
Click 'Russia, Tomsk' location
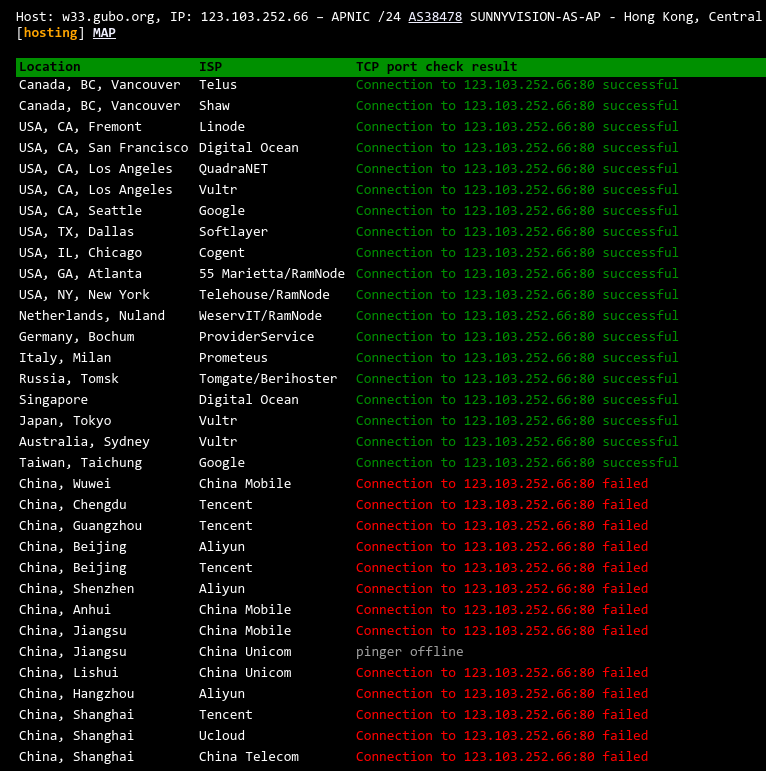69,379
